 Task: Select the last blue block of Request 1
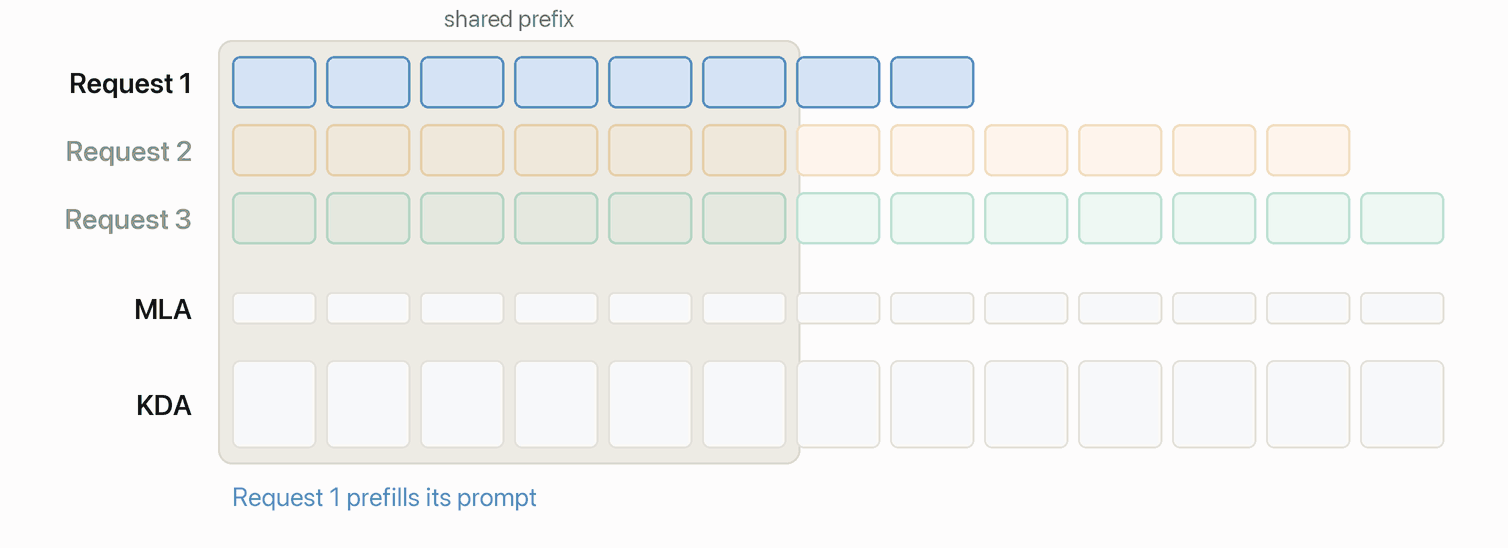pyautogui.click(x=932, y=82)
